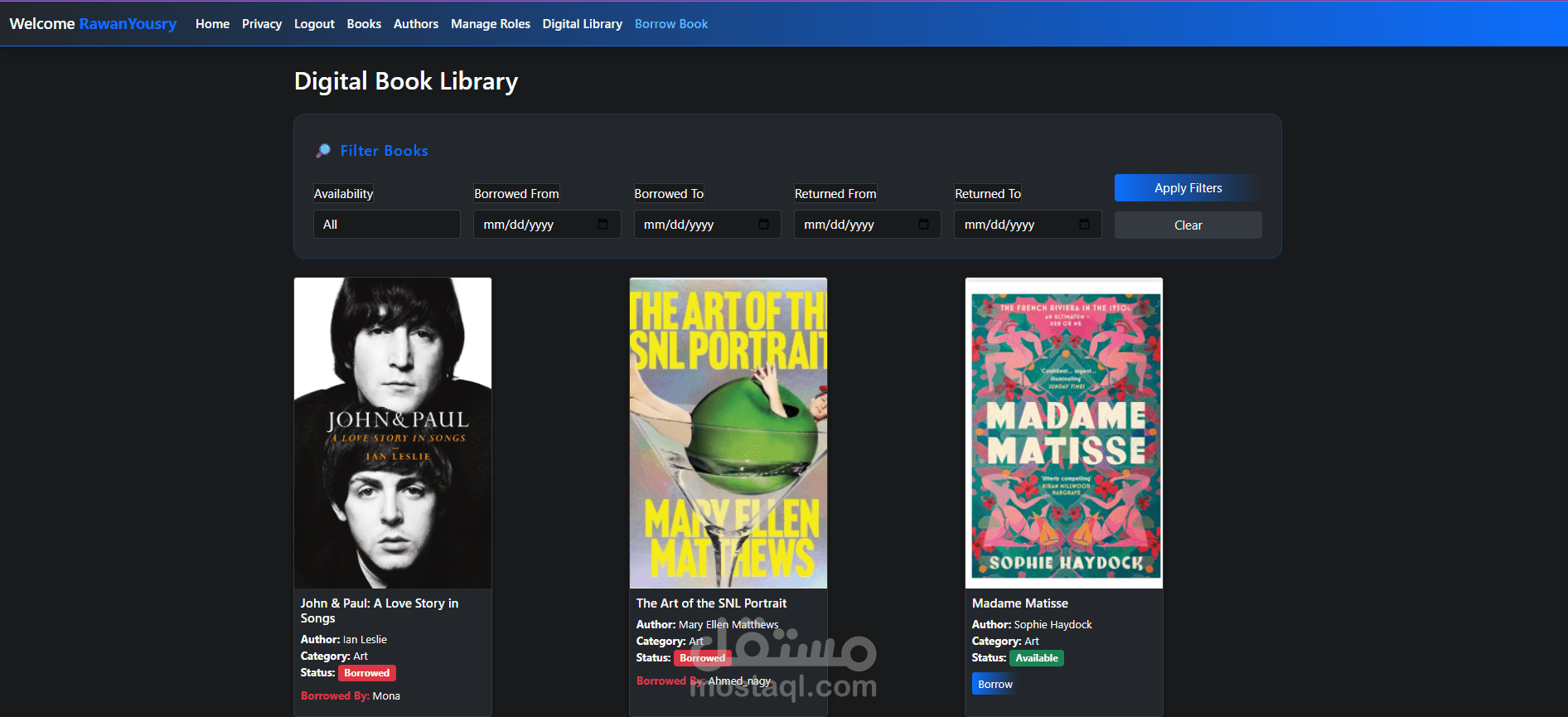This screenshot has width=1568, height=717.
Task: Go to the Home page
Action: (x=212, y=24)
